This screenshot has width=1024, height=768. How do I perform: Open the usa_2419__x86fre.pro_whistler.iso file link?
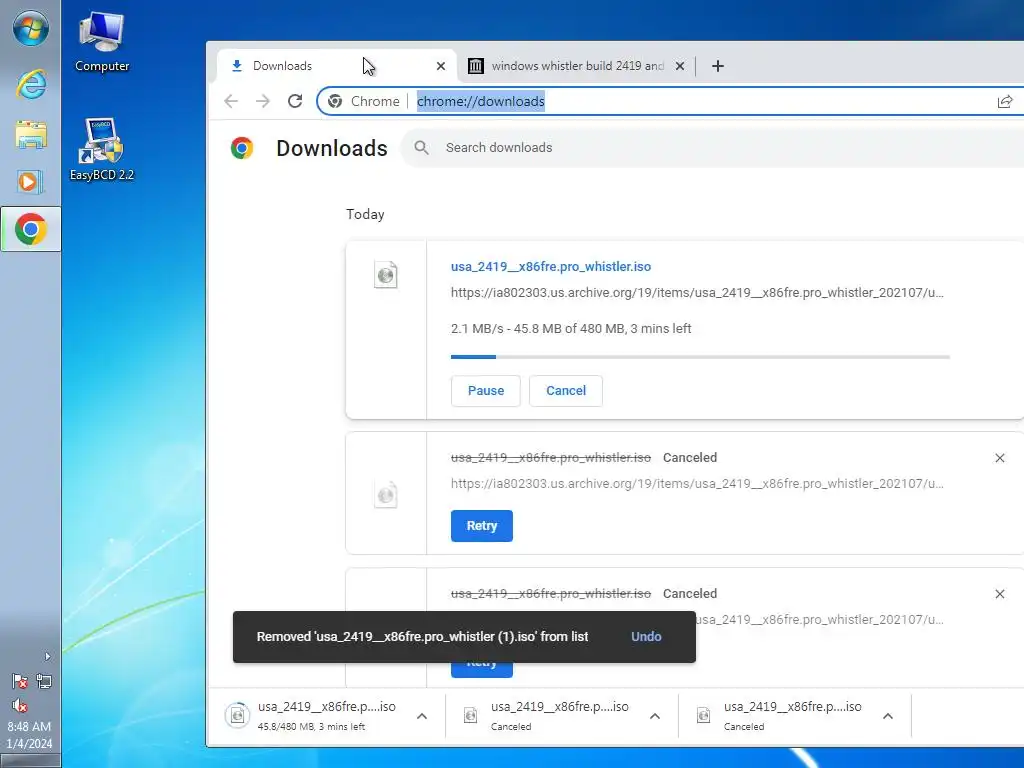coord(551,266)
